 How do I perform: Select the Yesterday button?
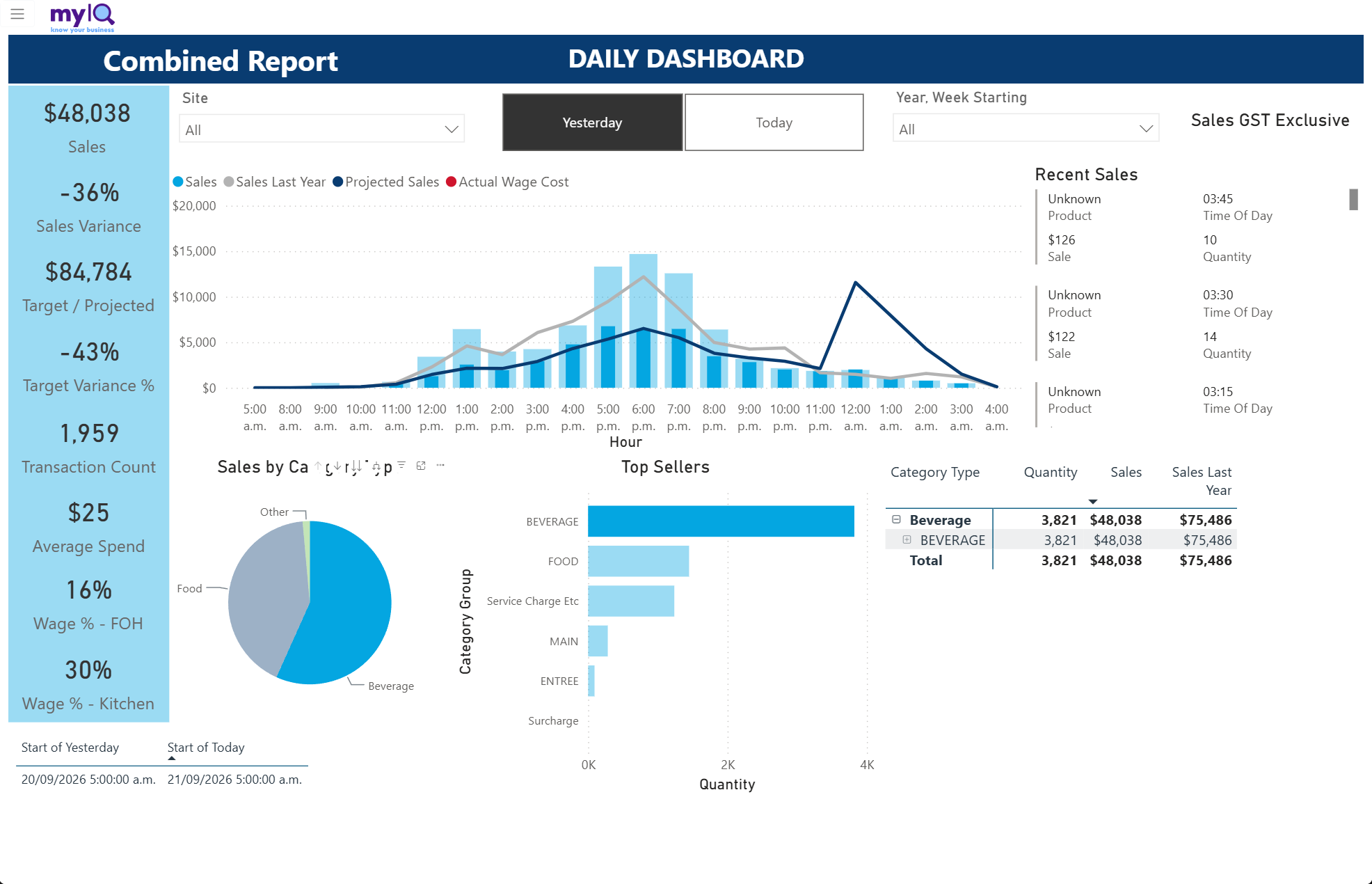click(592, 123)
